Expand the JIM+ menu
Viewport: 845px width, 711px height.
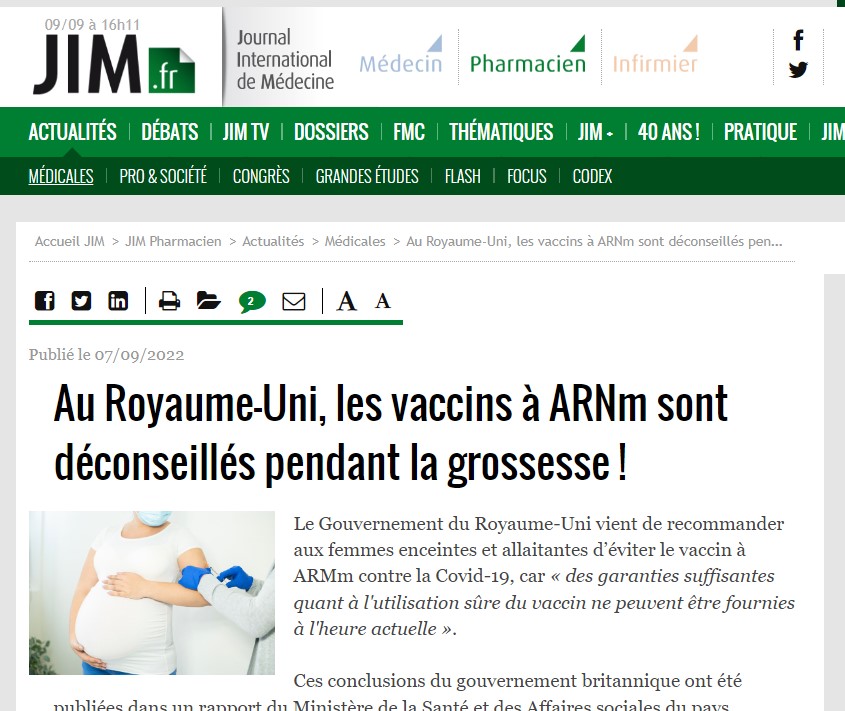click(x=595, y=132)
